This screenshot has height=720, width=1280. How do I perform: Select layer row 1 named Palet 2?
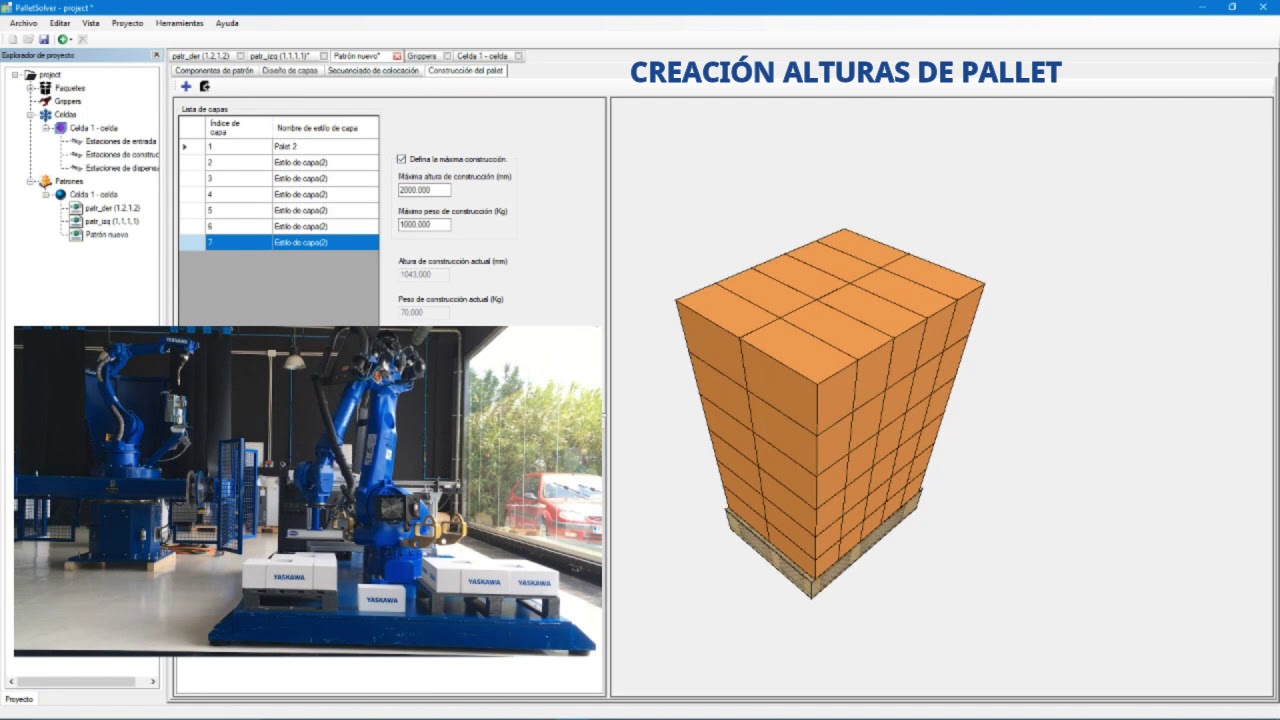tap(279, 147)
